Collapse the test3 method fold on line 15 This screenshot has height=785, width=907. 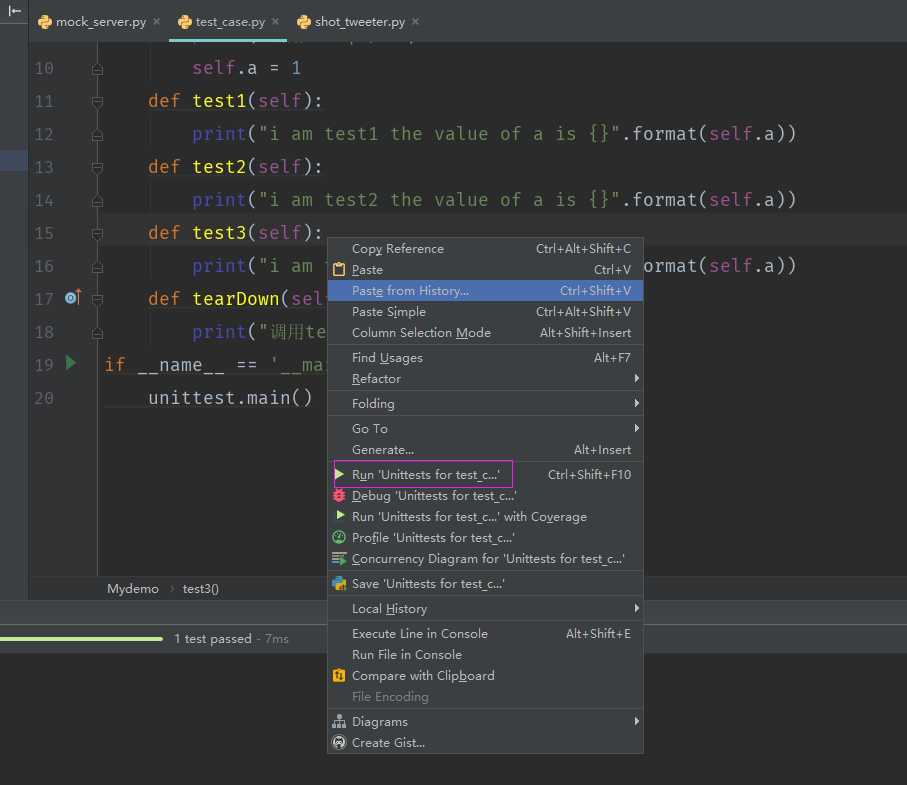pos(97,234)
